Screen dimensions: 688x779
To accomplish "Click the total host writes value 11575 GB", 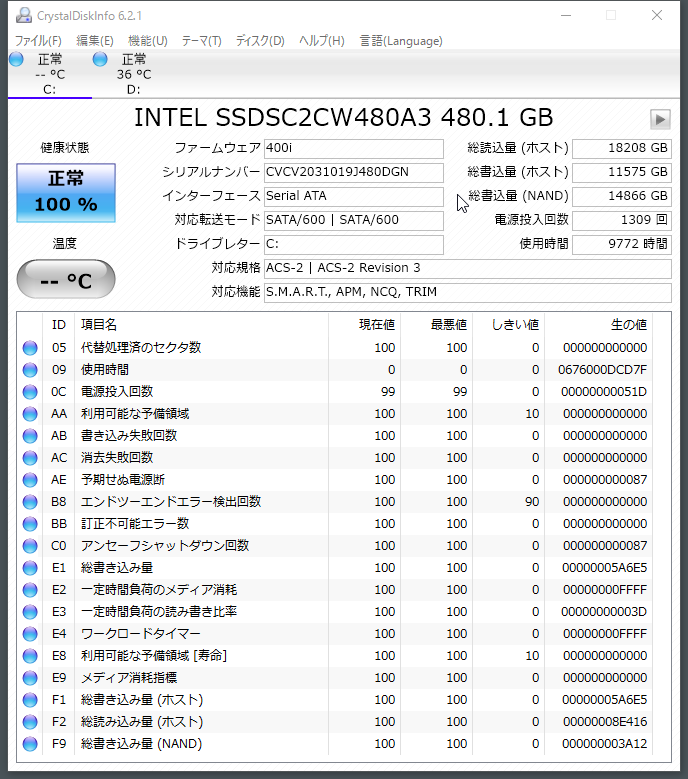I will [621, 172].
